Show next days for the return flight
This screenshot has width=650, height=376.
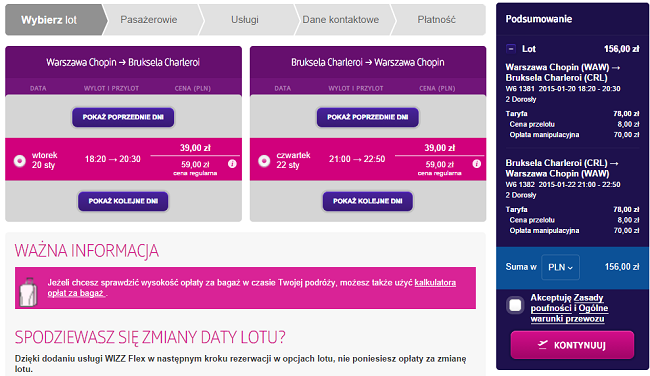point(368,201)
